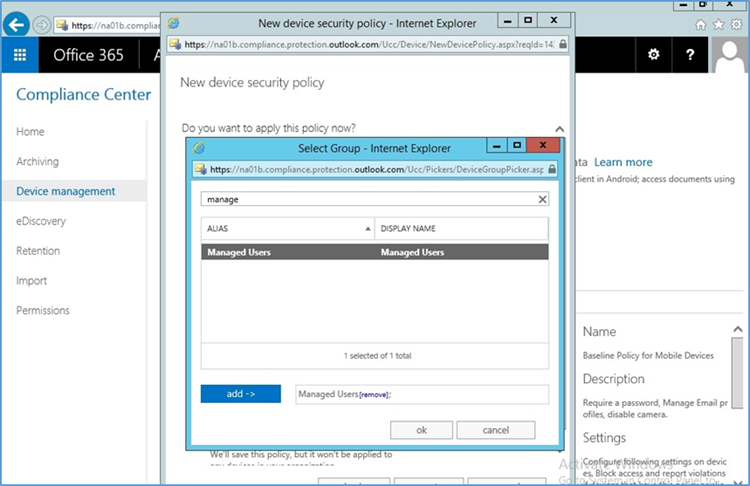The height and width of the screenshot is (486, 750).
Task: Click the browser back arrow button
Action: (17, 25)
